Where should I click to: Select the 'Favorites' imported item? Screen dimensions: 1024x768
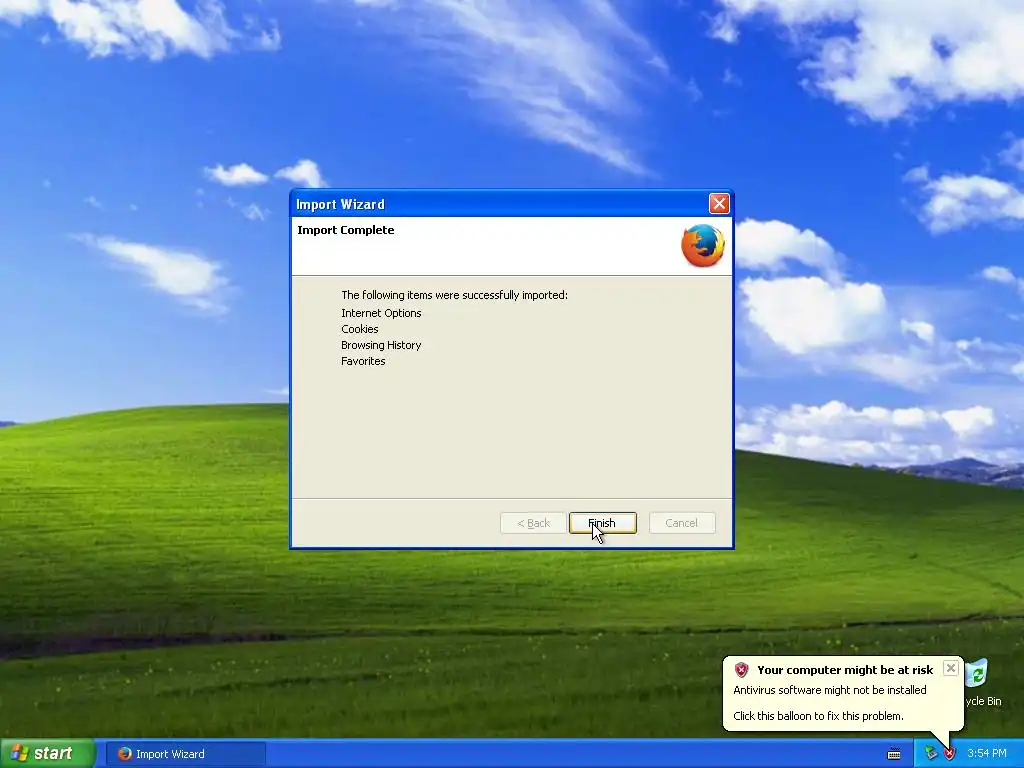pyautogui.click(x=363, y=361)
